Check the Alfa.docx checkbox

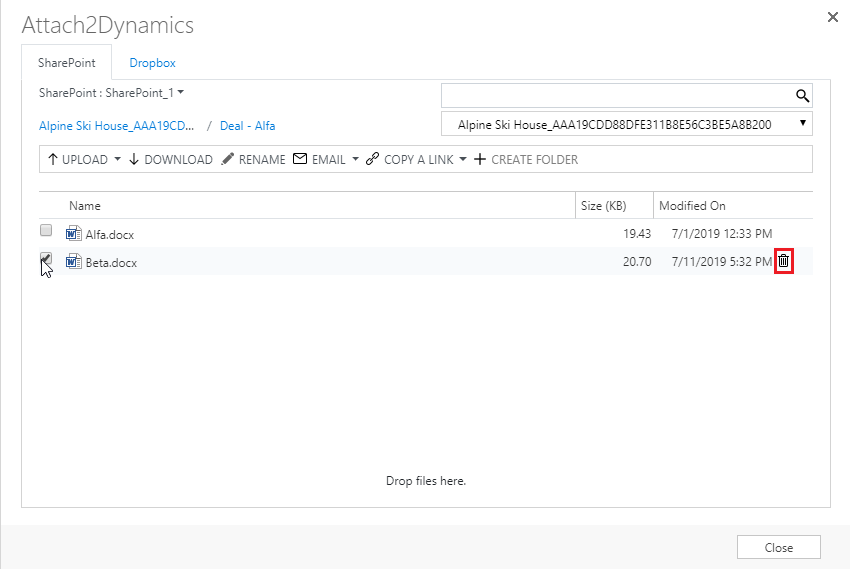pyautogui.click(x=46, y=230)
